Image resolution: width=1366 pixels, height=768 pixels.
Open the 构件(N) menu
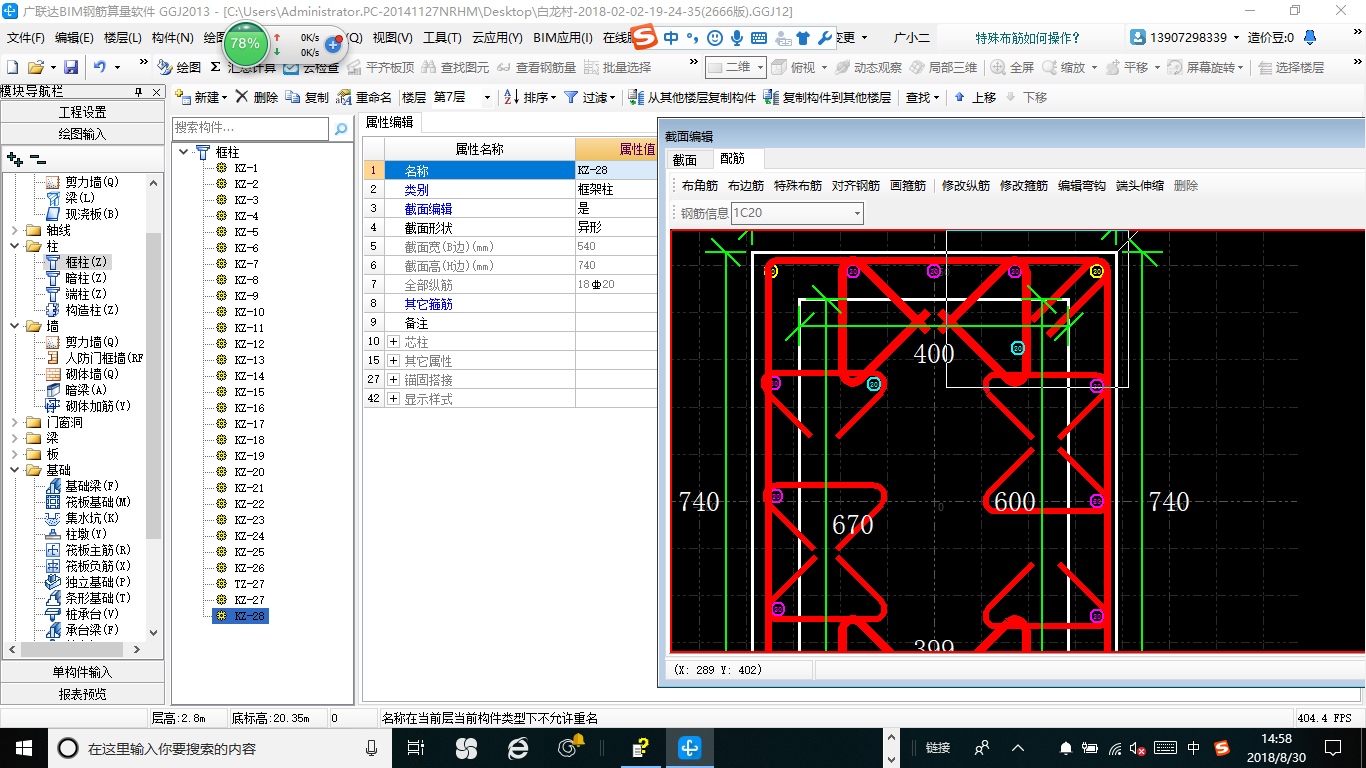click(x=173, y=38)
